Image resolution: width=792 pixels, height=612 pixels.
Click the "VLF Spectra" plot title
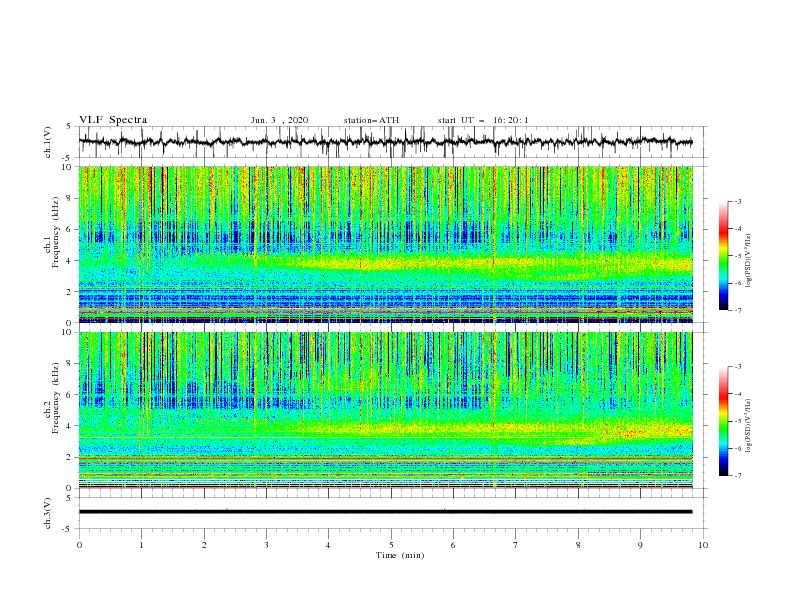coord(113,120)
